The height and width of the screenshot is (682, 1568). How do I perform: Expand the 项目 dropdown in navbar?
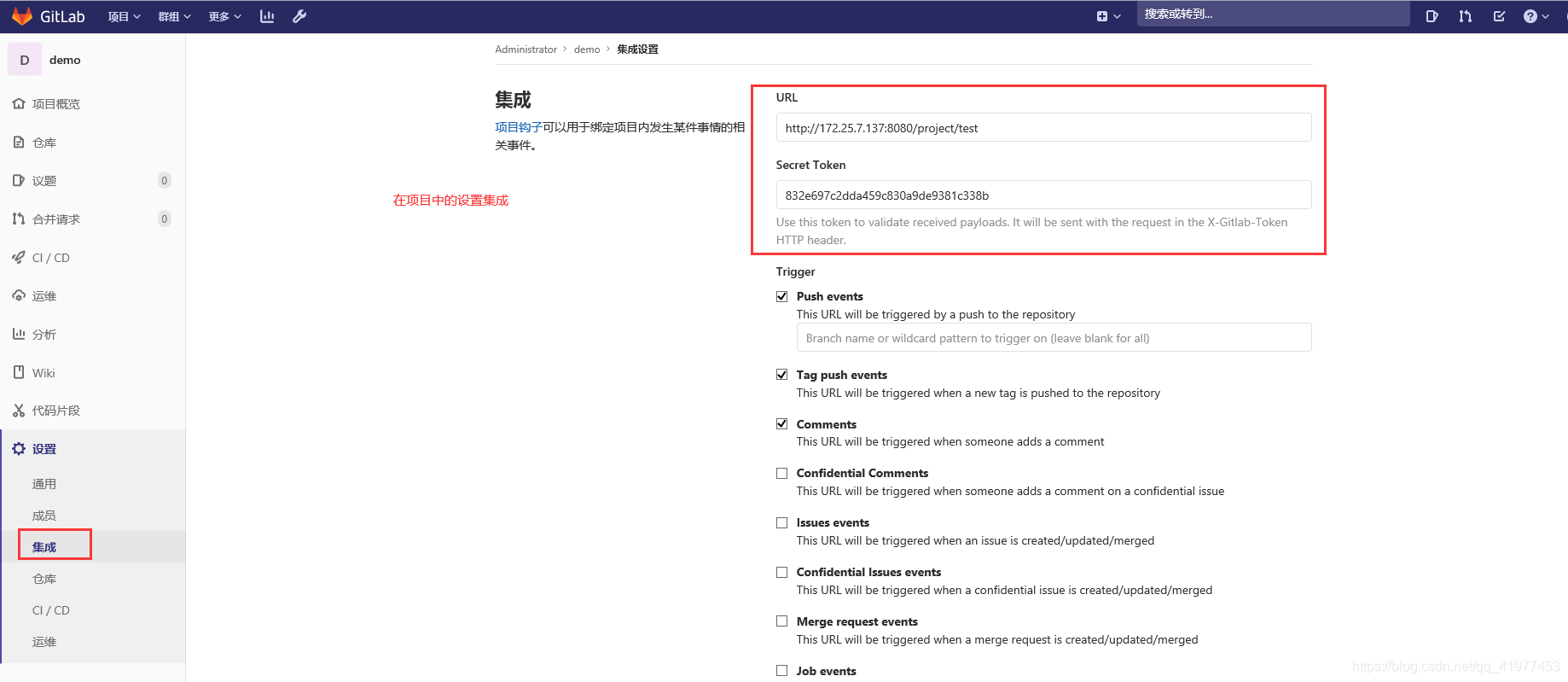(x=124, y=16)
